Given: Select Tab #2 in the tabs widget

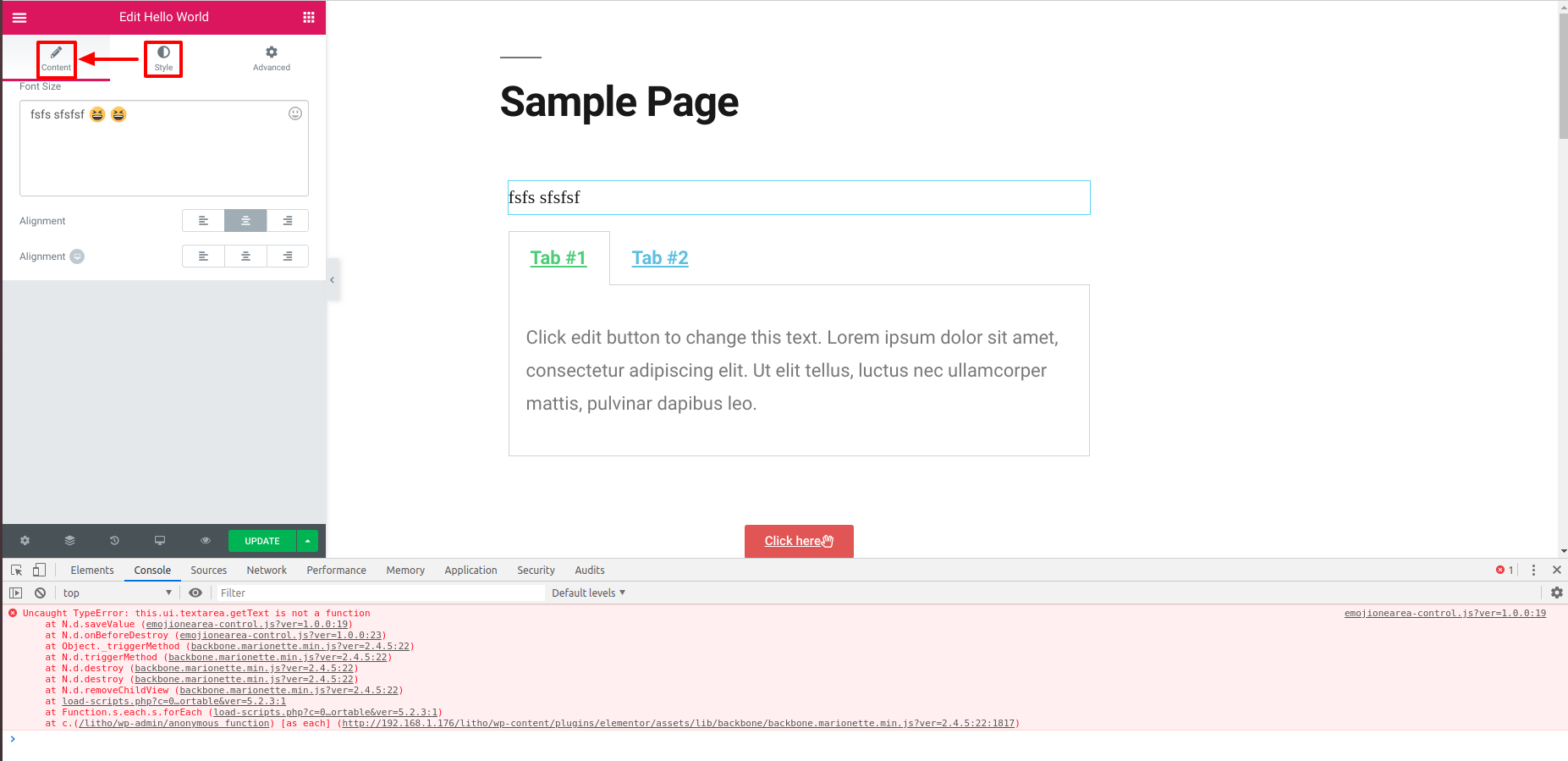Looking at the screenshot, I should pyautogui.click(x=660, y=257).
